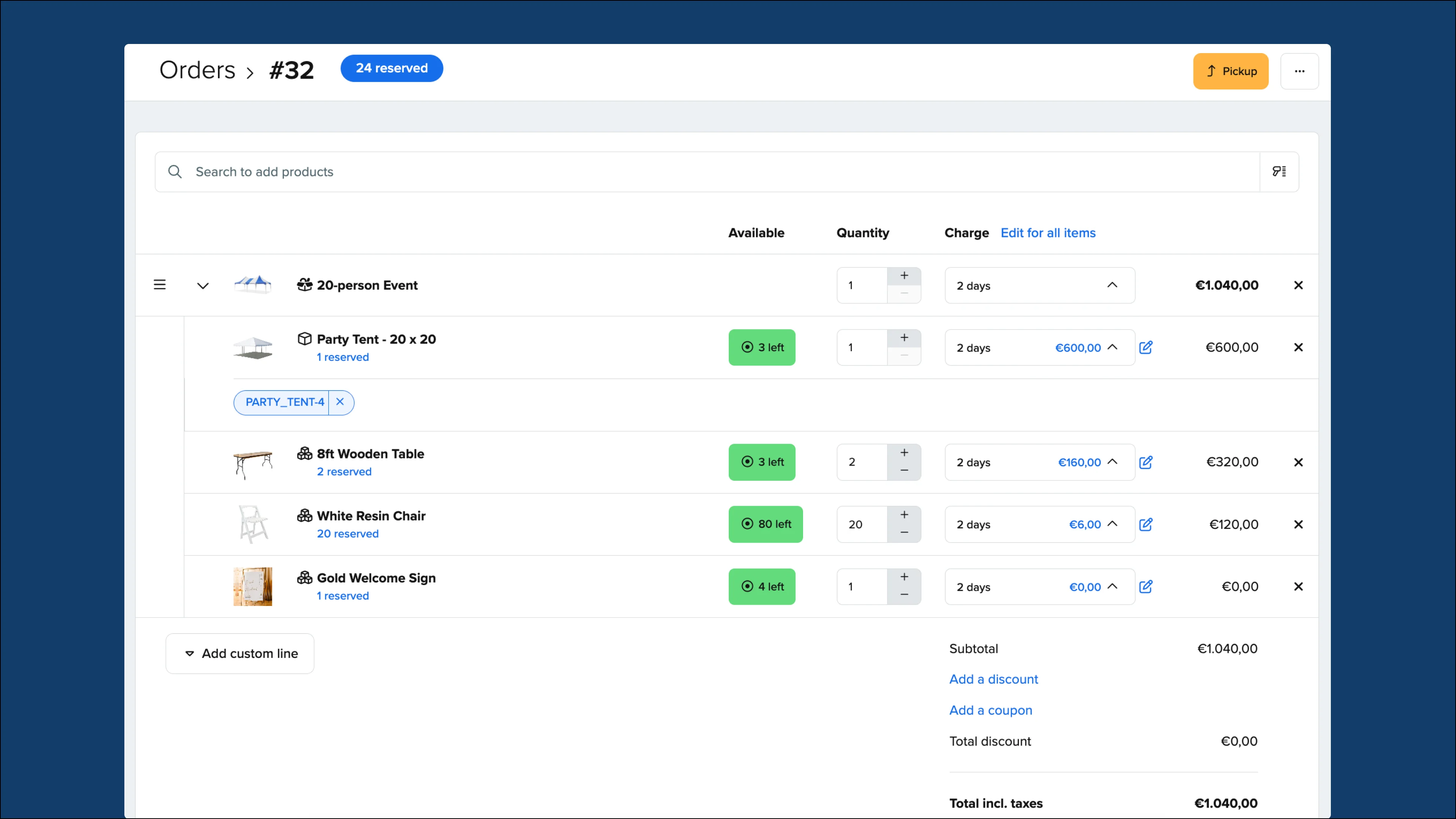The image size is (1456, 819).
Task: Click the bundle icon next to 8ft Wooden Table
Action: tap(304, 453)
